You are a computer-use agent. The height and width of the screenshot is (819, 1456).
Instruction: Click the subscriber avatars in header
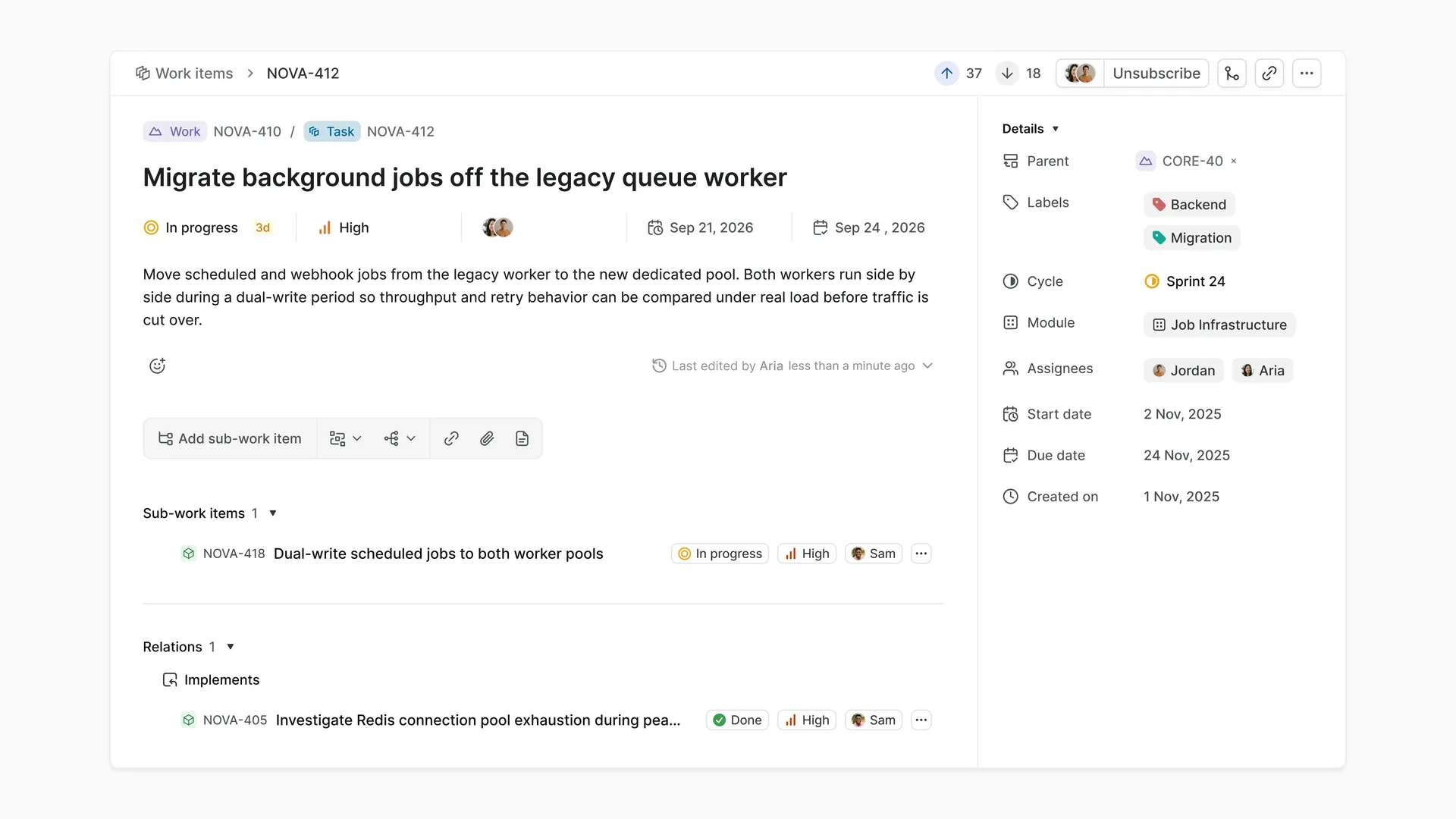(x=1080, y=74)
